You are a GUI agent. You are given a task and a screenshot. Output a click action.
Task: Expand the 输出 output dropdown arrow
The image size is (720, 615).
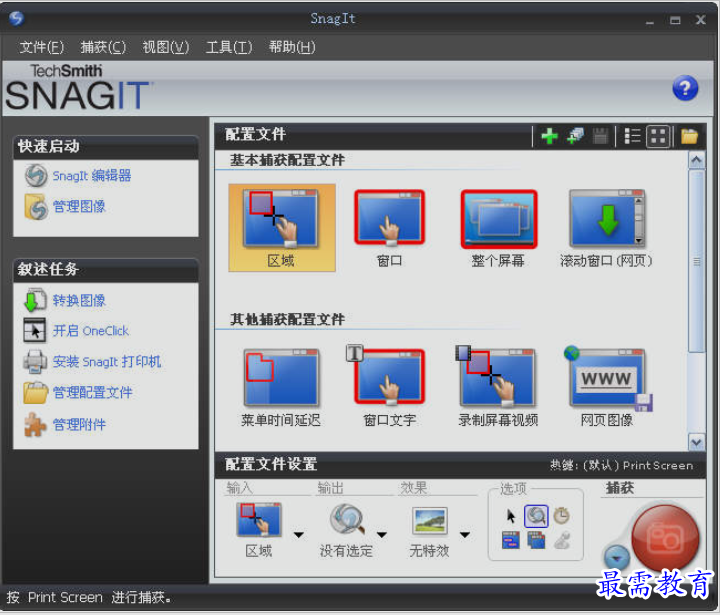(x=382, y=535)
